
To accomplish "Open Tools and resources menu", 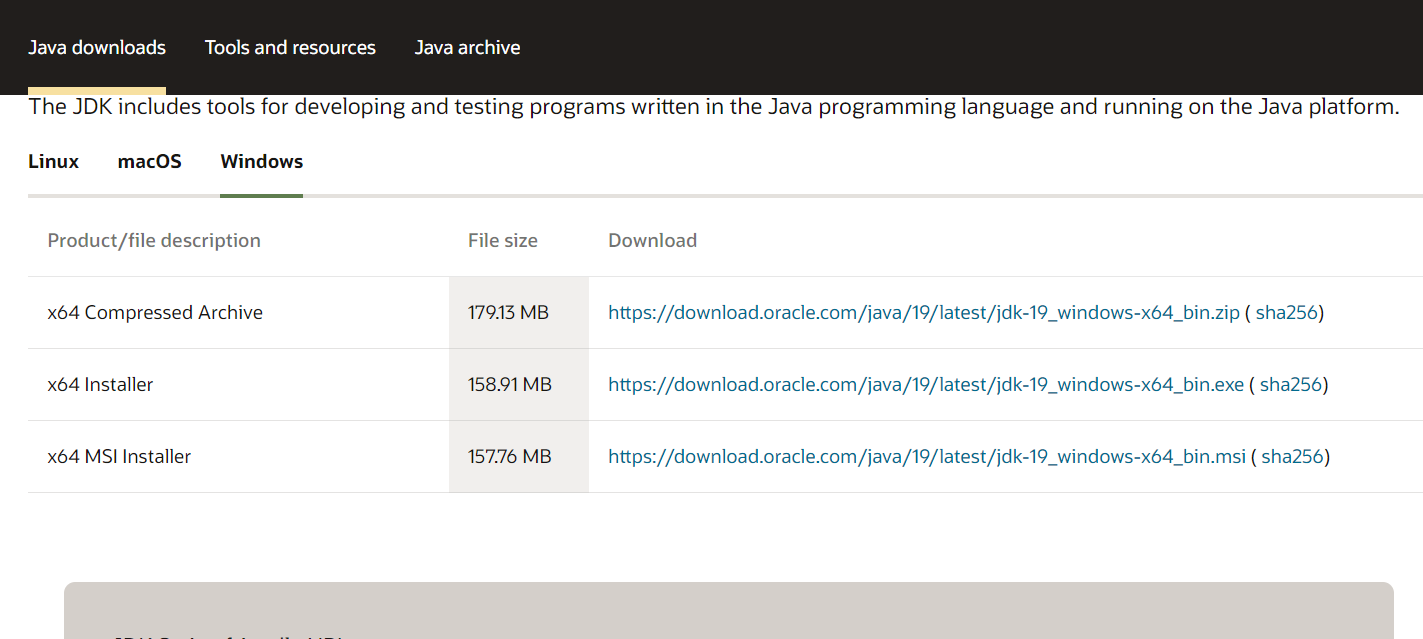I will tap(290, 47).
